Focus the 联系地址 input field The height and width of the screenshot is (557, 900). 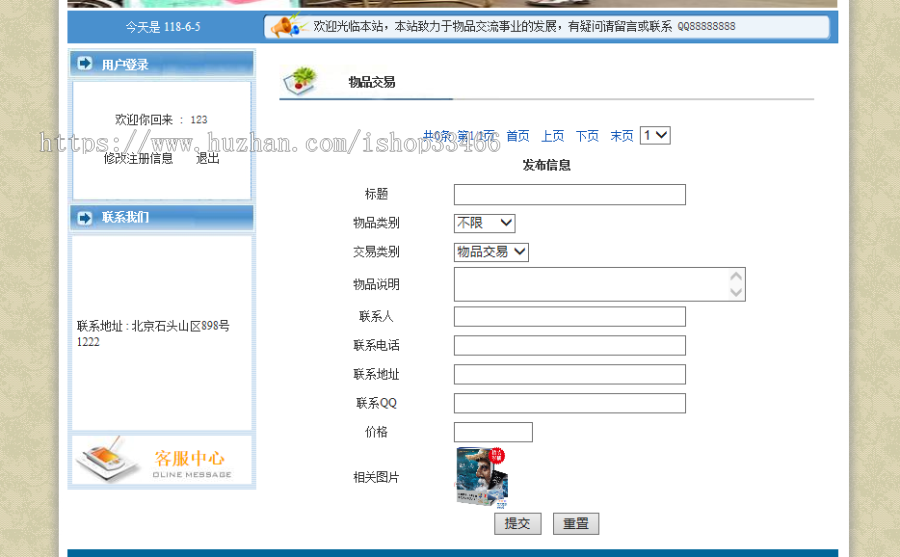click(570, 374)
